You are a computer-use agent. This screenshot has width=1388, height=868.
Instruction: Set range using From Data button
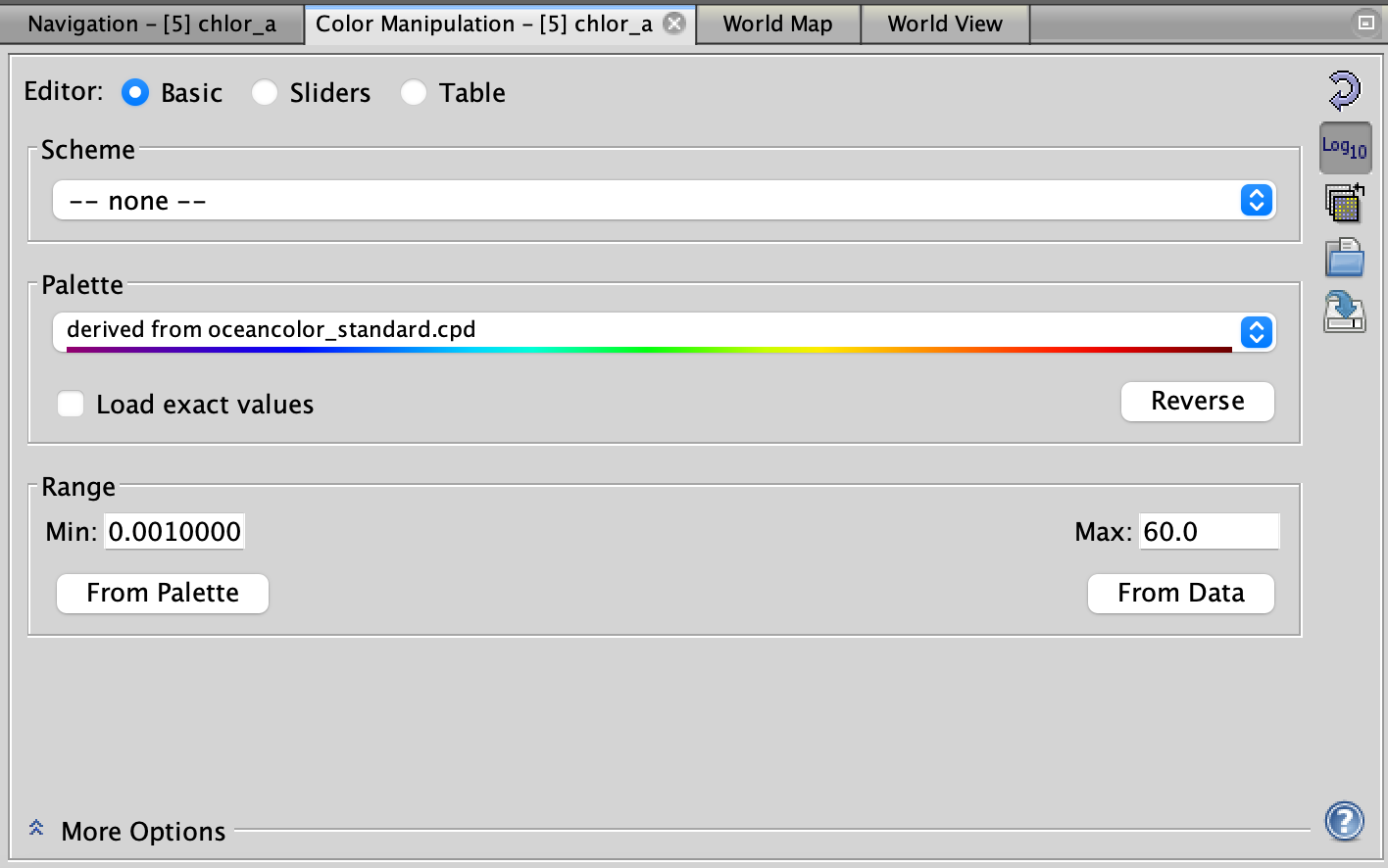click(1180, 593)
